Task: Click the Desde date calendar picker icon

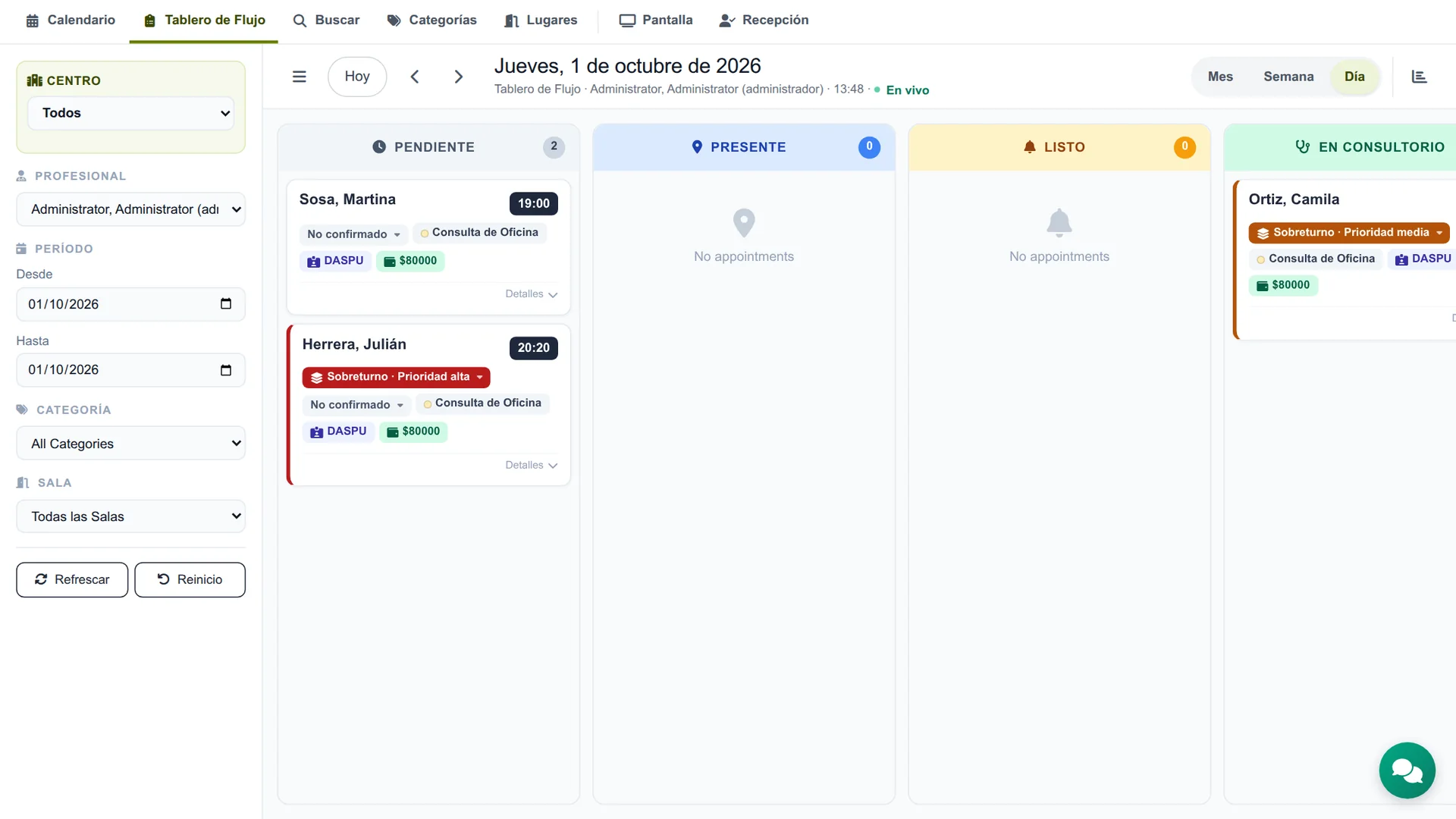Action: click(226, 304)
